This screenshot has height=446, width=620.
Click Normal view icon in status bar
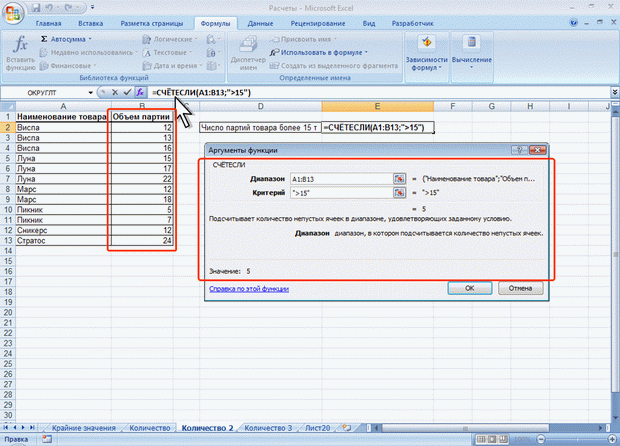pos(481,439)
